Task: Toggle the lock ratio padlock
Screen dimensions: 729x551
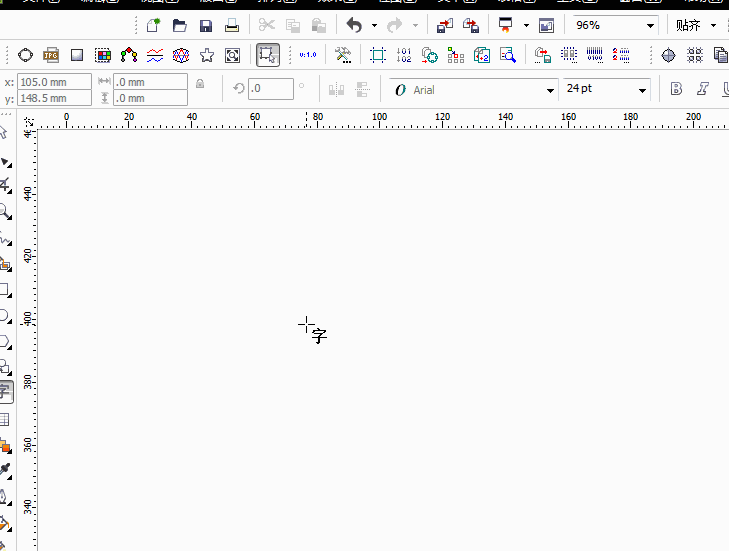Action: point(200,83)
